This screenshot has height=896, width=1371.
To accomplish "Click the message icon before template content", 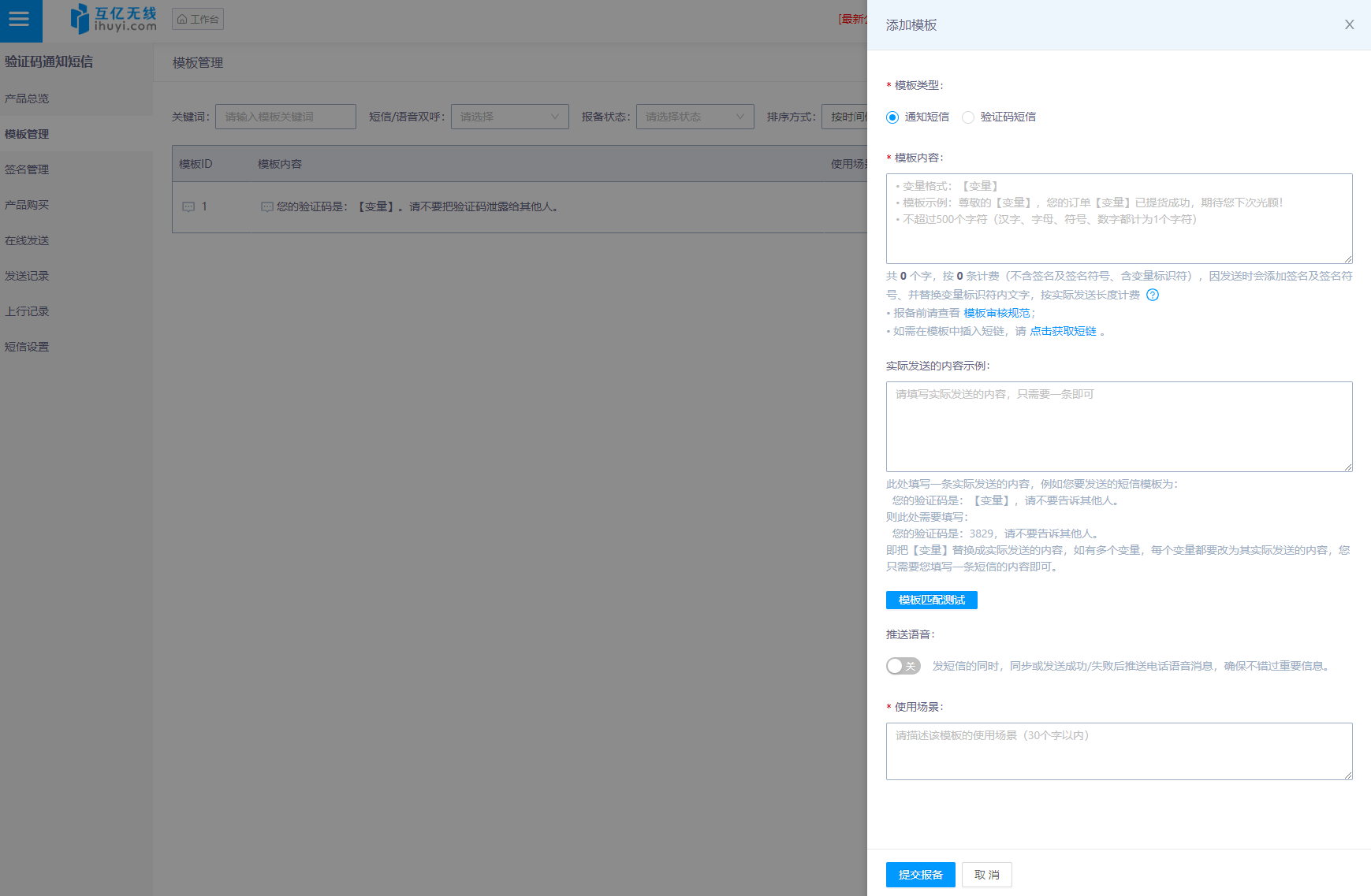I will coord(266,207).
